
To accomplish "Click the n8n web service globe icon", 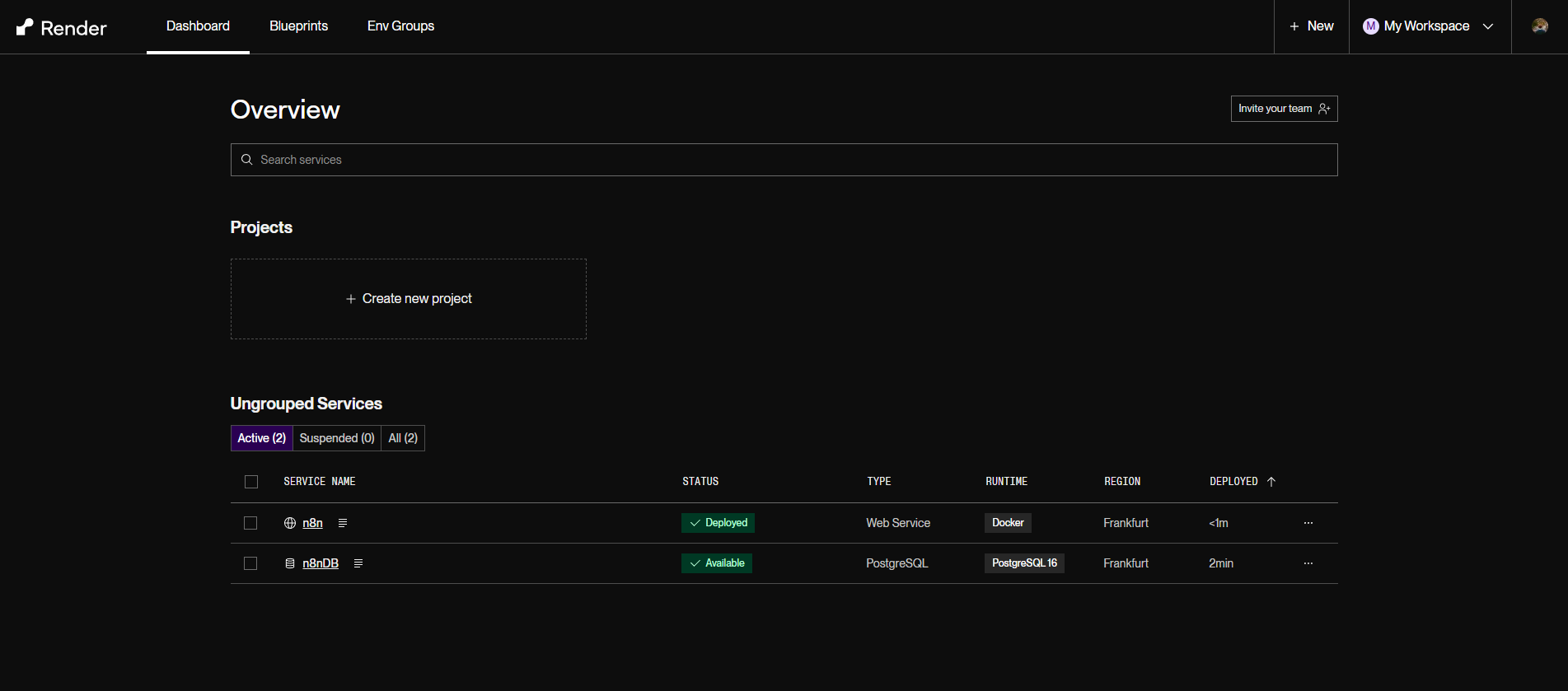I will coord(290,523).
